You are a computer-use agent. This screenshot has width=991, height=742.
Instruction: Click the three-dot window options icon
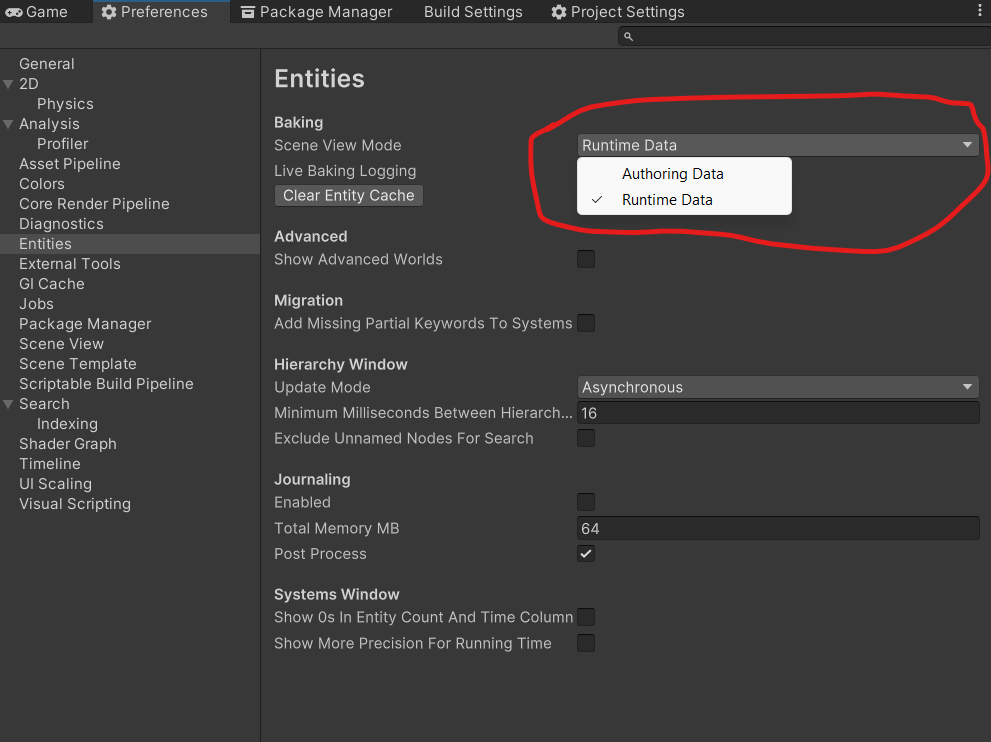click(x=979, y=11)
